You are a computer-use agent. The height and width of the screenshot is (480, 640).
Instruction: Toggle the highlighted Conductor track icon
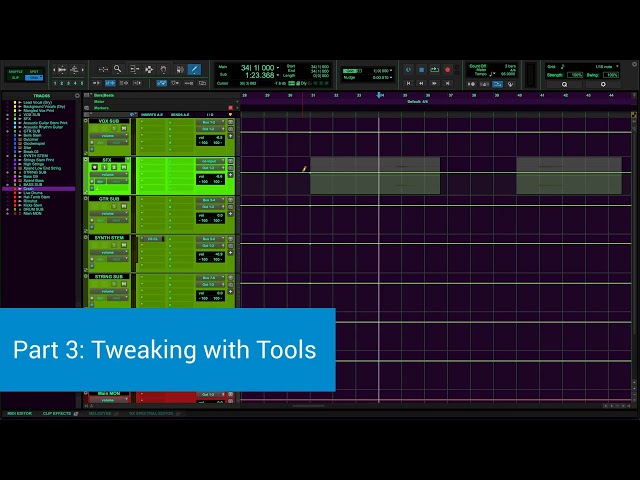coord(497,84)
